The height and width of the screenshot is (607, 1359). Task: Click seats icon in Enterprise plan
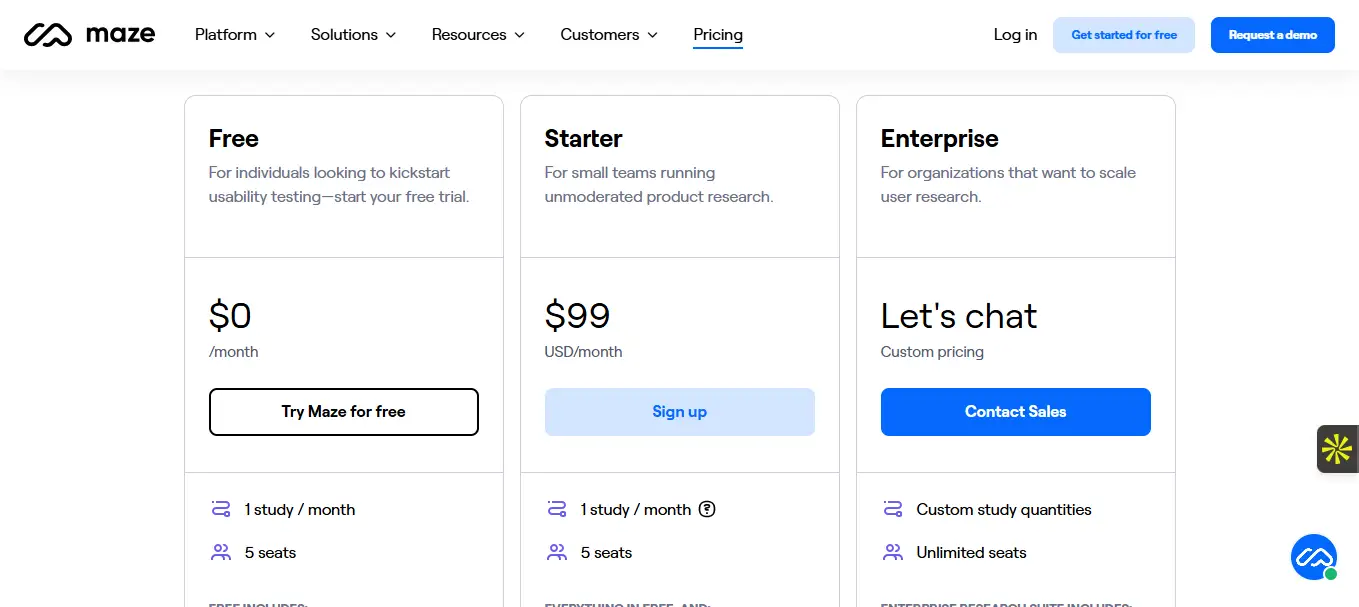point(893,552)
